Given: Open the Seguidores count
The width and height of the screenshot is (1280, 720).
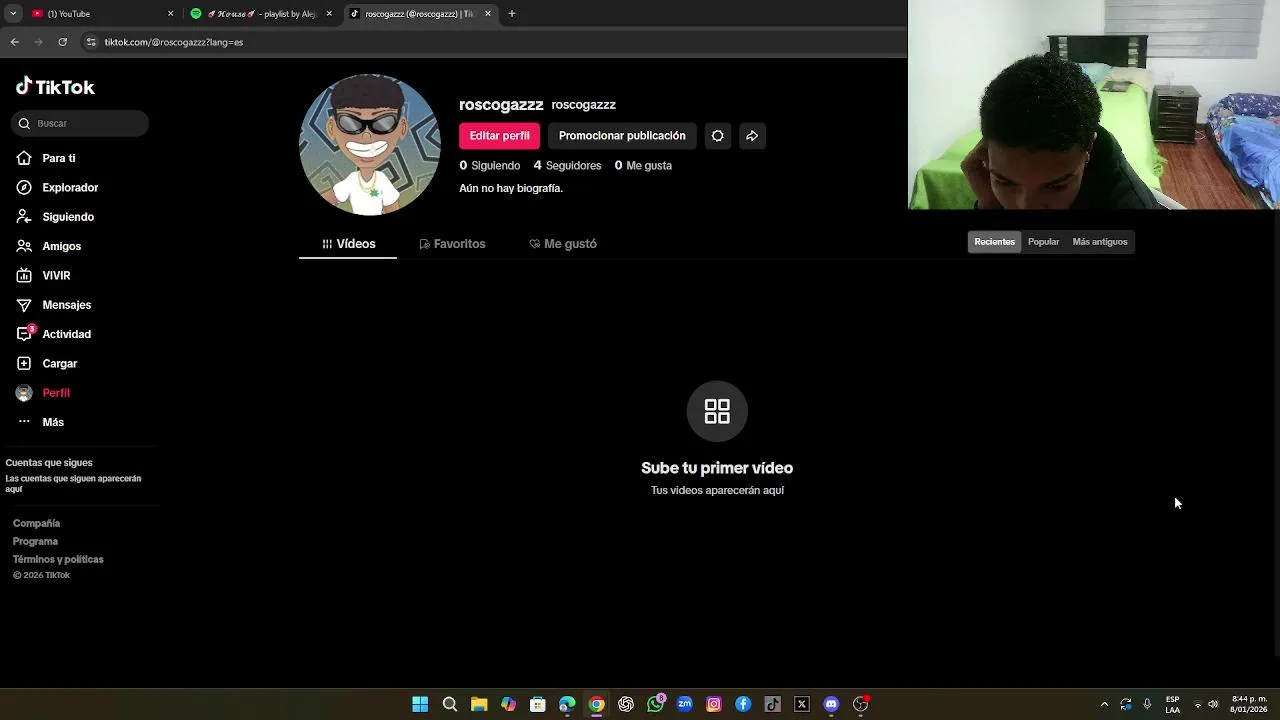Looking at the screenshot, I should pyautogui.click(x=567, y=165).
